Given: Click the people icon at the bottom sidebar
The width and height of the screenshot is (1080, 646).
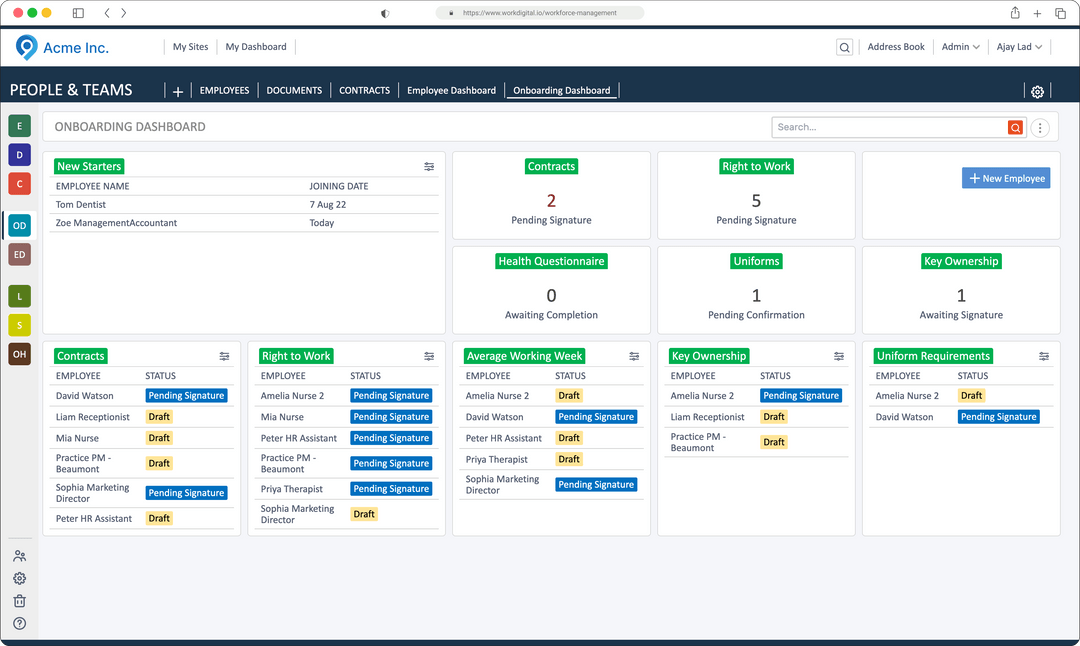Looking at the screenshot, I should coord(19,555).
